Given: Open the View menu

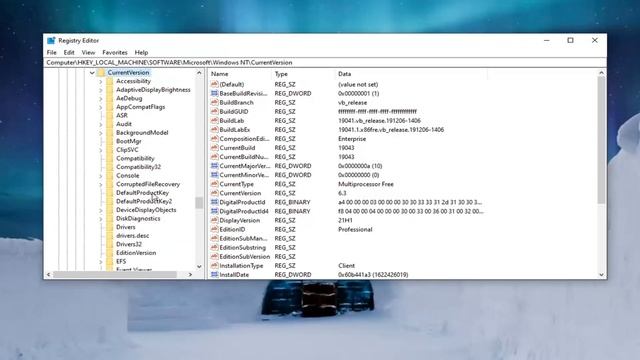Looking at the screenshot, I should click(x=88, y=52).
